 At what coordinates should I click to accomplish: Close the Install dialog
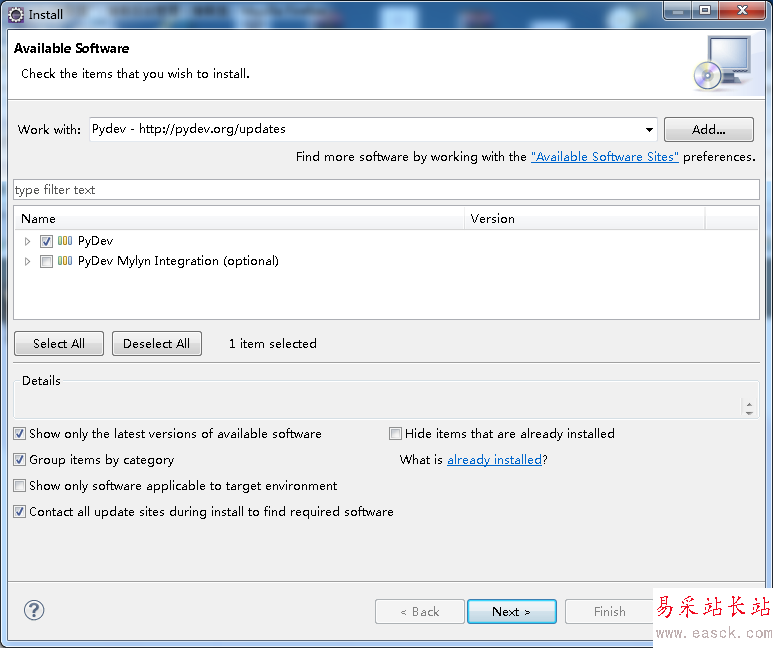742,10
